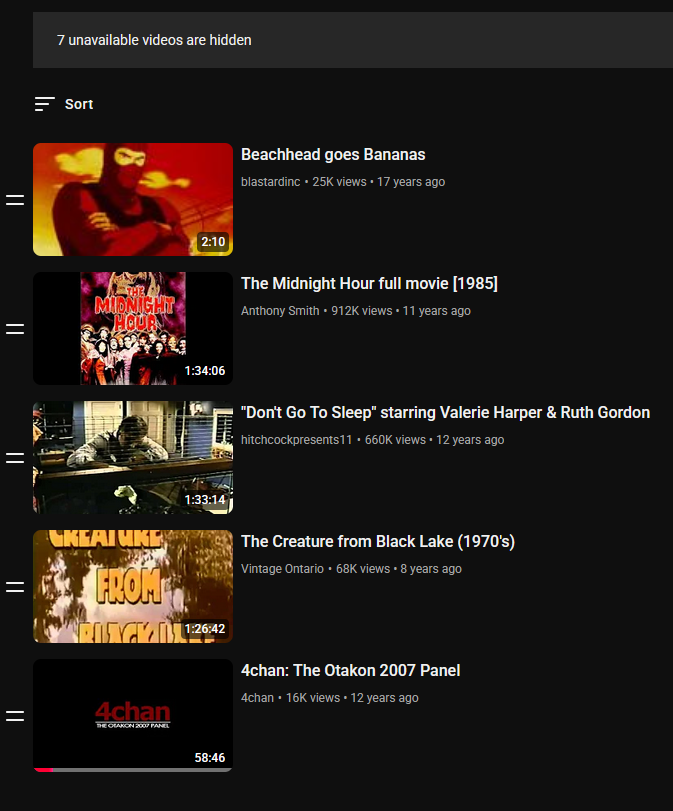Click the 2:10 duration badge

coord(213,242)
